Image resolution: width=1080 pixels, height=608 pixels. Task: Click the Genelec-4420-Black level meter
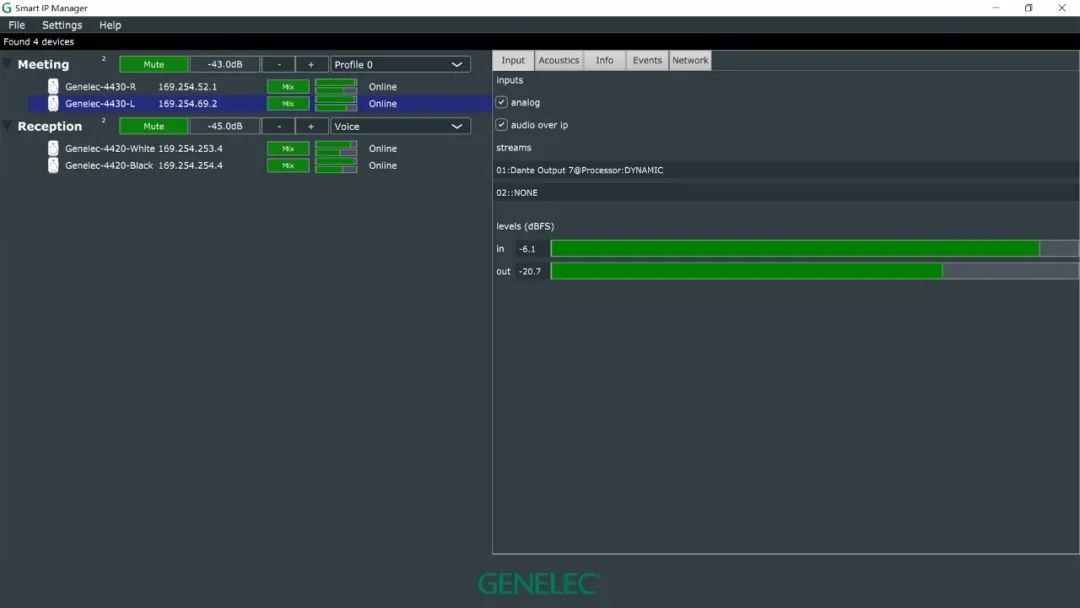point(336,165)
